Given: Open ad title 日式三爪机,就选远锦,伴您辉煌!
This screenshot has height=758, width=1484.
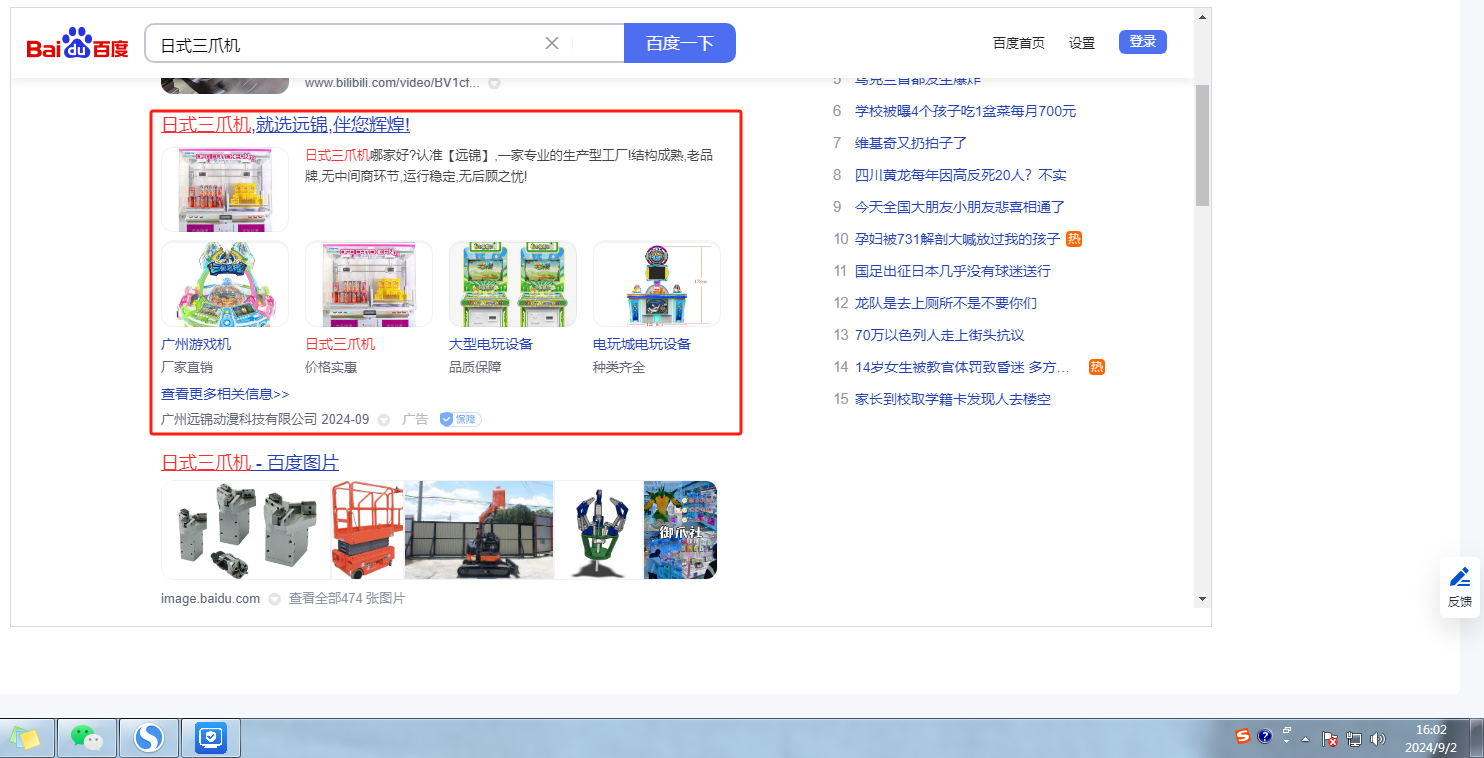Looking at the screenshot, I should (x=286, y=125).
